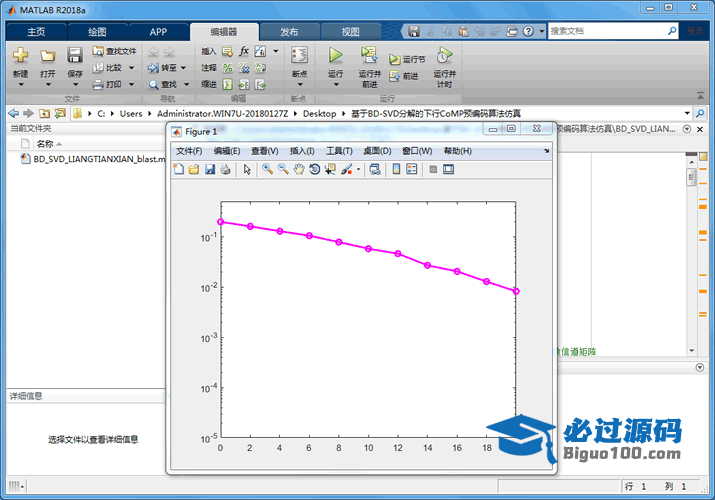
Task: Click the help question mark icon in top toolbar
Action: (528, 31)
